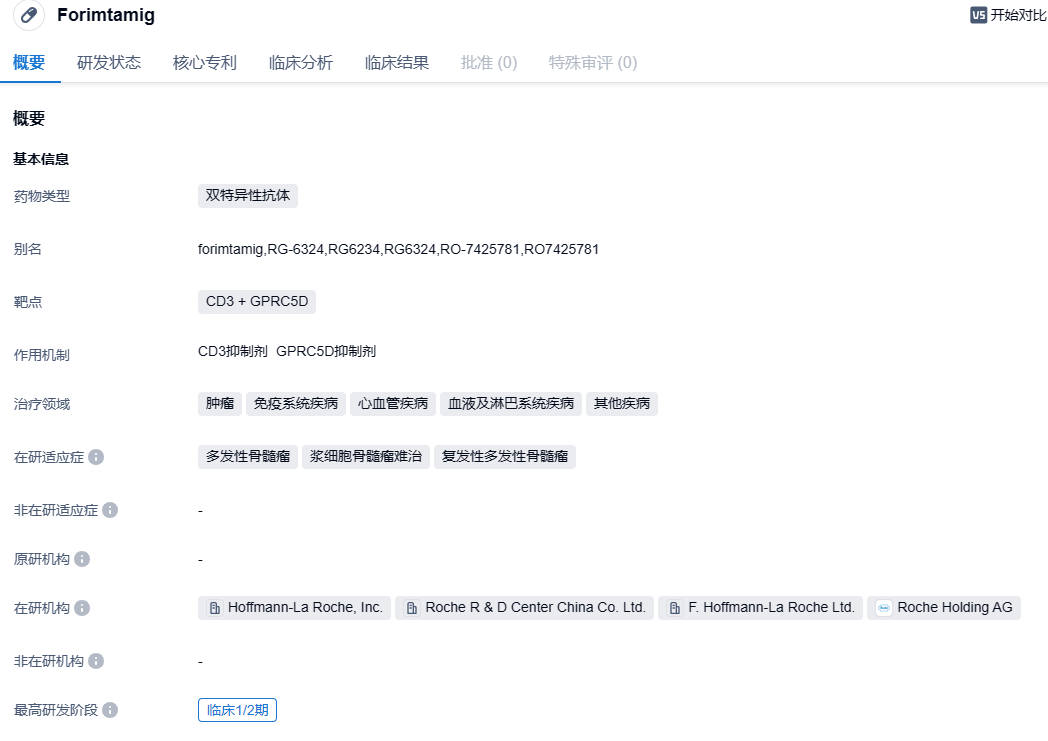Go to the 临床结果 tab
This screenshot has height=741, width=1048.
tap(396, 62)
